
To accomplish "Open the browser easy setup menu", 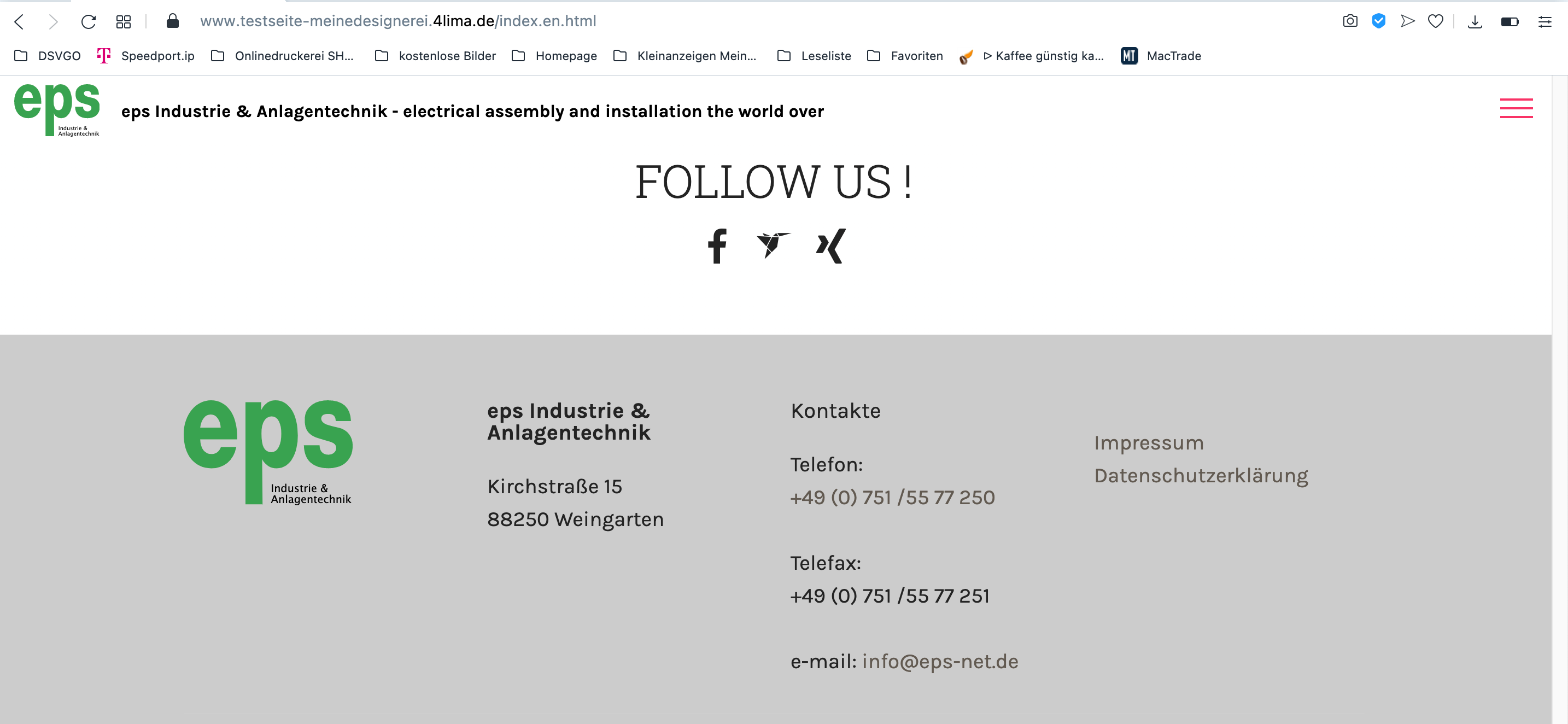I will [1544, 22].
